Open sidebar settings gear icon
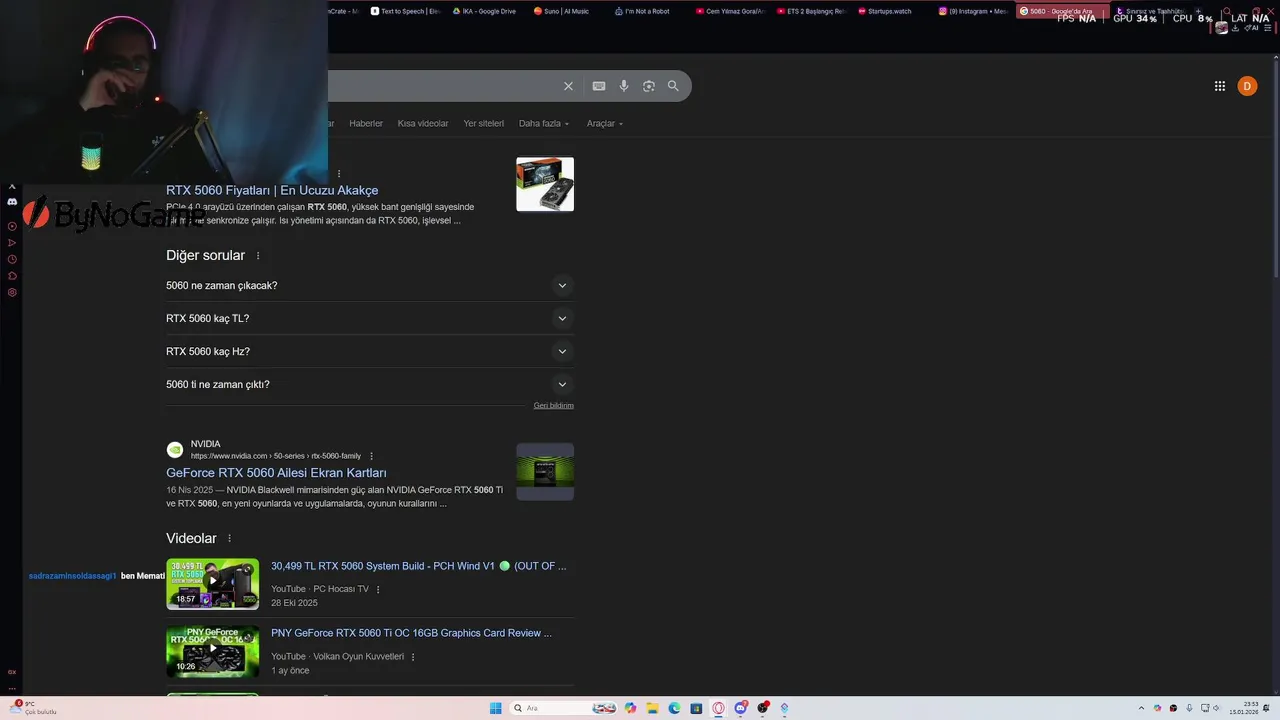This screenshot has width=1280, height=720. (12, 293)
